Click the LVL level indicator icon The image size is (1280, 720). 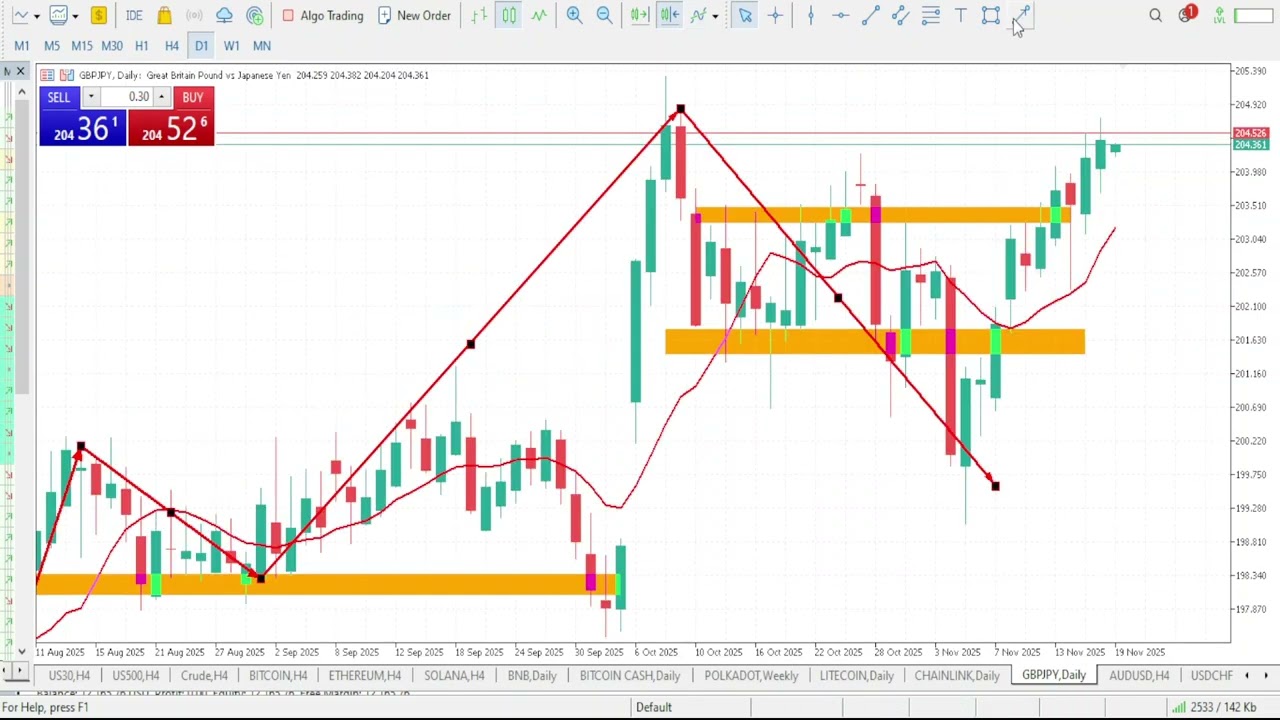coord(1219,15)
